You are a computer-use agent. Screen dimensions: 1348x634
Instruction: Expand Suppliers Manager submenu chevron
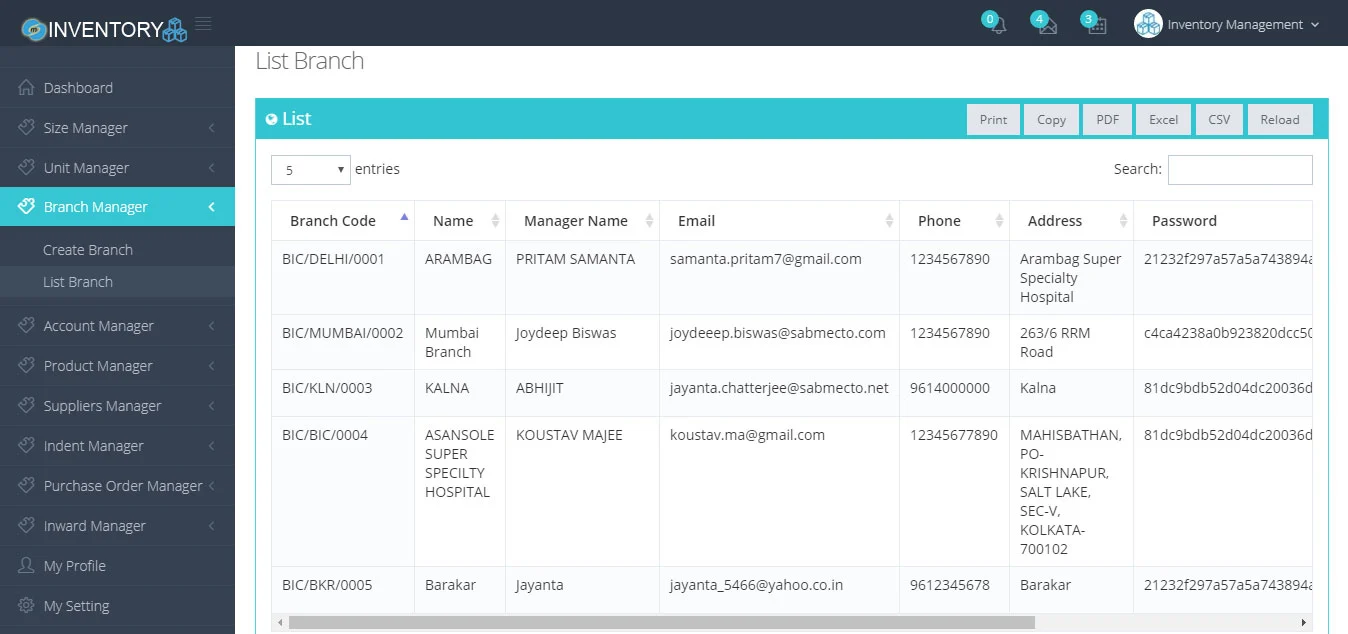click(212, 406)
